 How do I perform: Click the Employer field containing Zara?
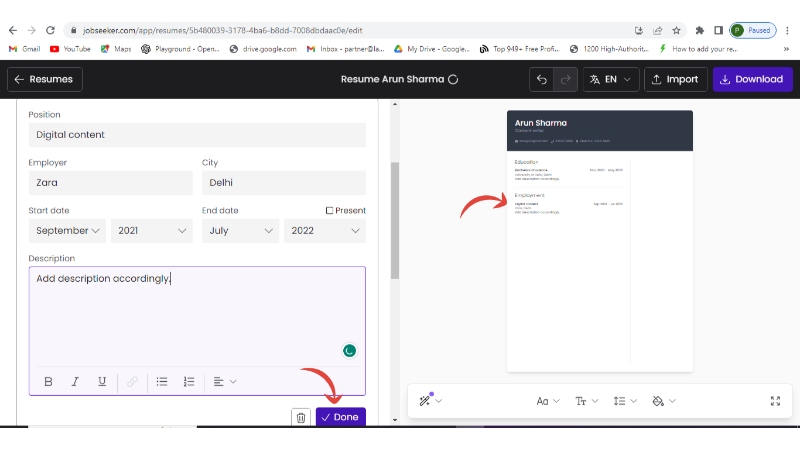[x=110, y=183]
